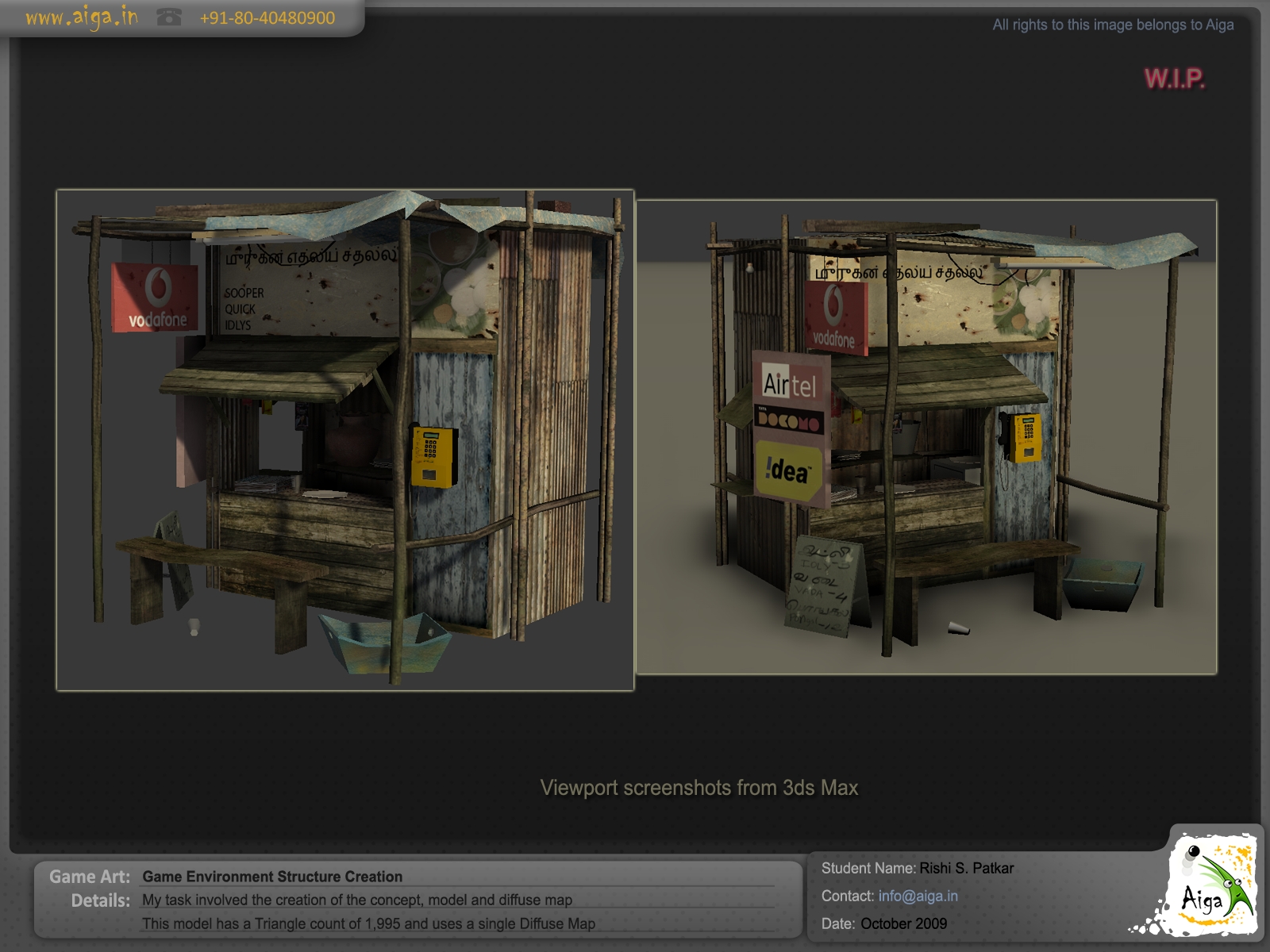Viewport: 1270px width, 952px height.
Task: Click the yellow payphone in the left screenshot
Action: pyautogui.click(x=433, y=457)
